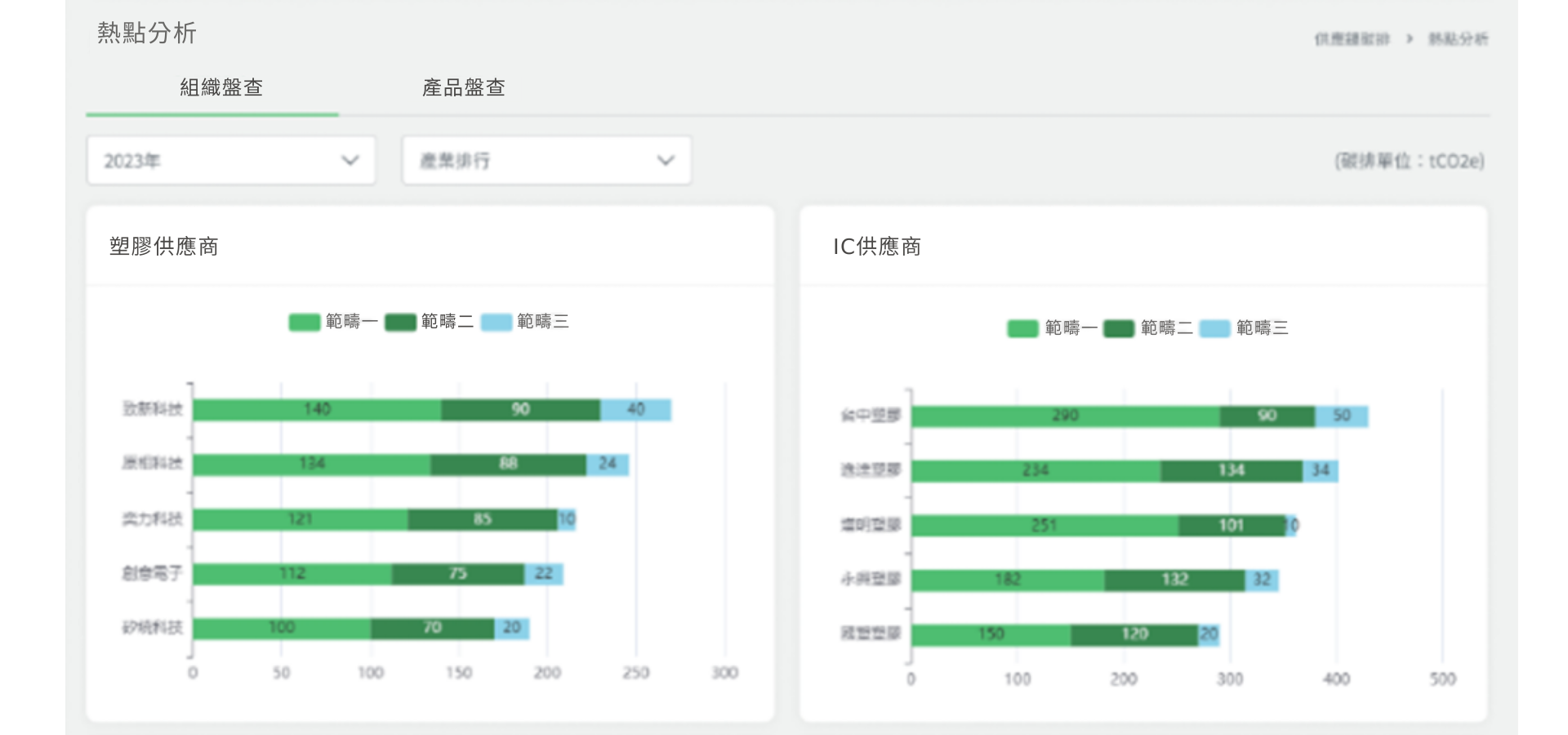Screen dimensions: 1568x735
Task: Toggle 範疇一 legend in 塑膠供應商 chart
Action: (333, 322)
